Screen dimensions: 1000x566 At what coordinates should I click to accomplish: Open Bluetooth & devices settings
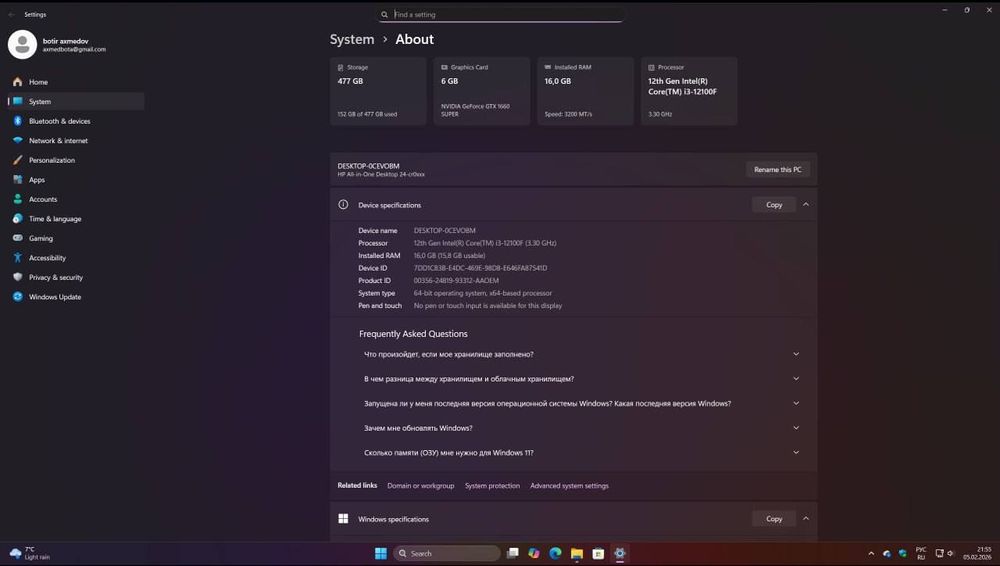pyautogui.click(x=76, y=121)
